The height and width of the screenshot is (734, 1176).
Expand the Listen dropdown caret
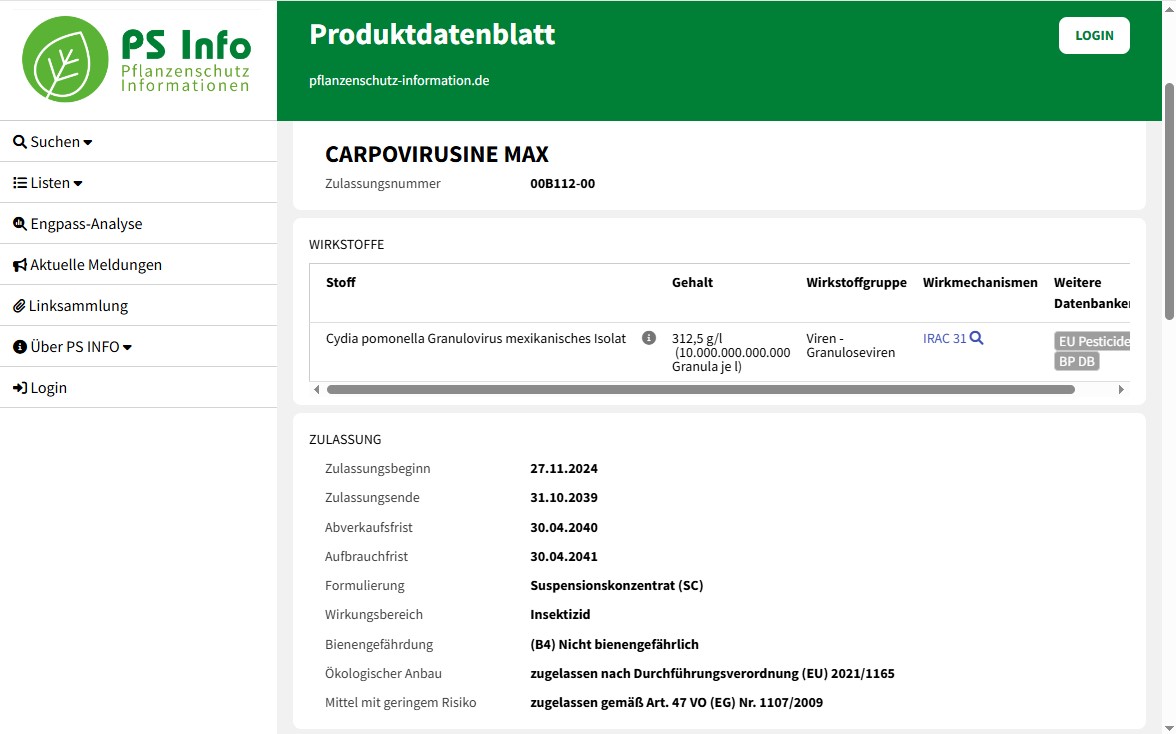pos(78,184)
